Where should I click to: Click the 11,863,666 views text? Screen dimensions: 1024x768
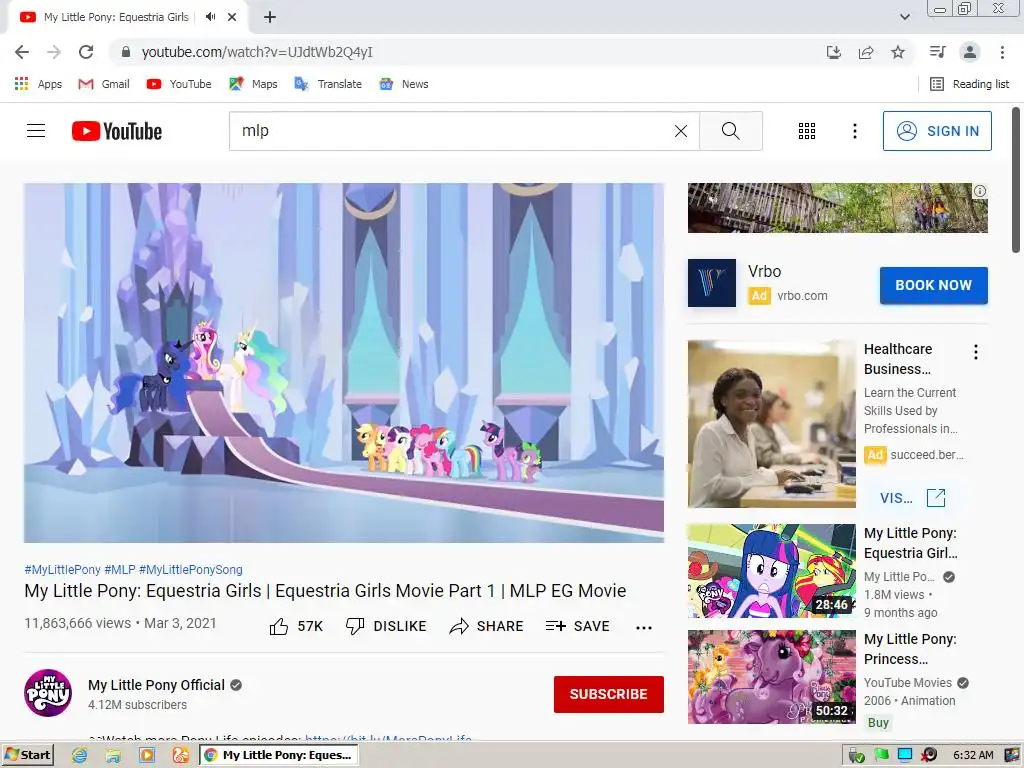78,623
